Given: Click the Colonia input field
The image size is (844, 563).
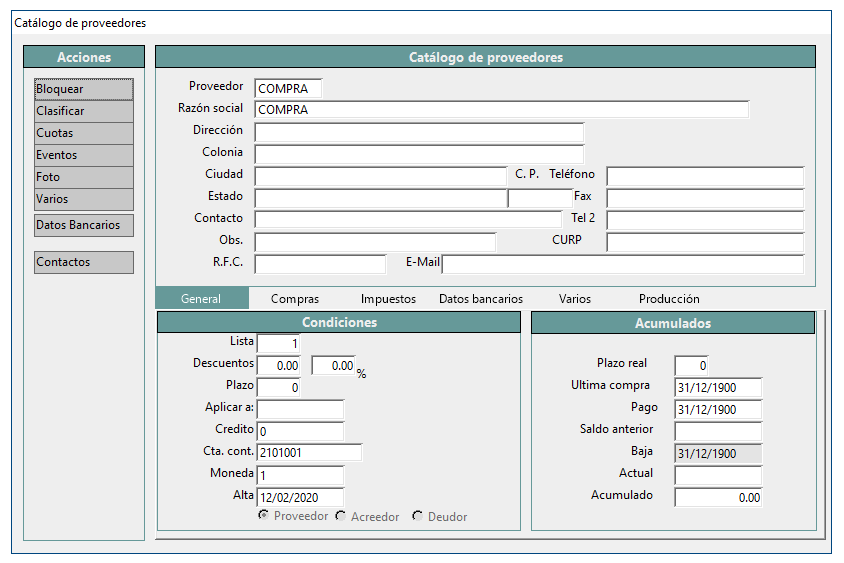Looking at the screenshot, I should [419, 154].
